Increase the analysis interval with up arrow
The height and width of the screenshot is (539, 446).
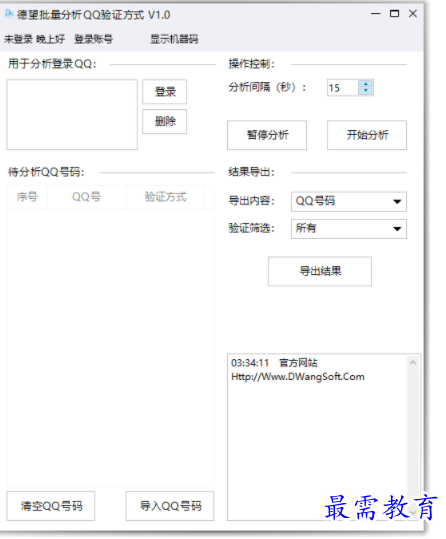366,84
